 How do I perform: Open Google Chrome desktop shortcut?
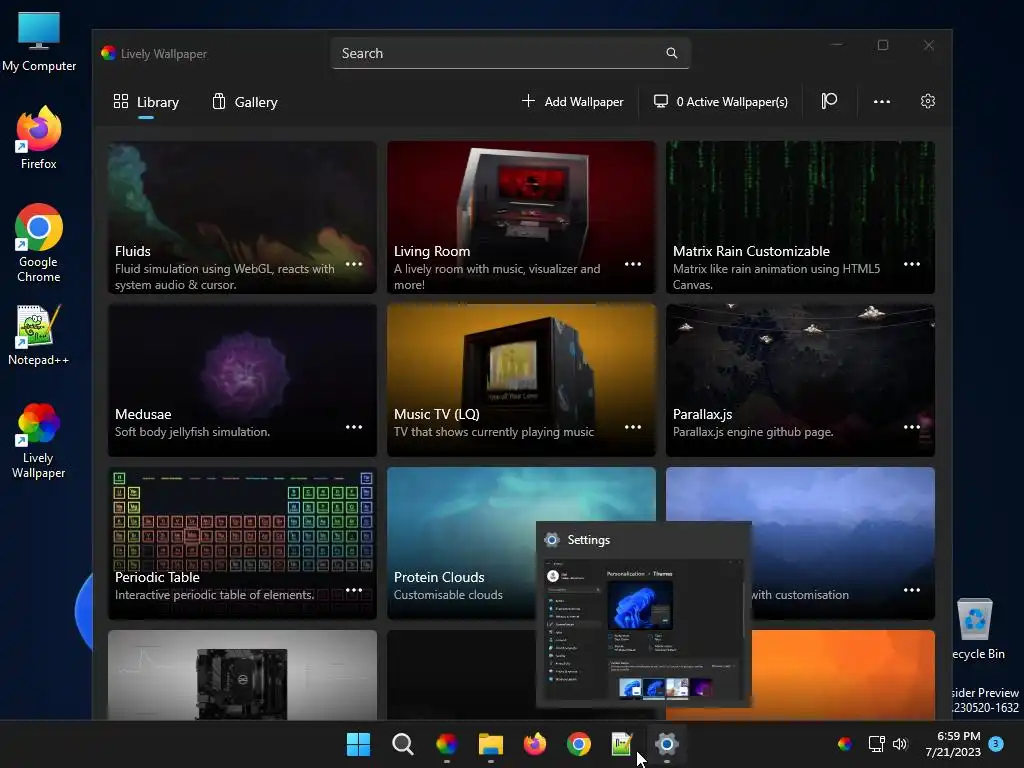(x=39, y=243)
